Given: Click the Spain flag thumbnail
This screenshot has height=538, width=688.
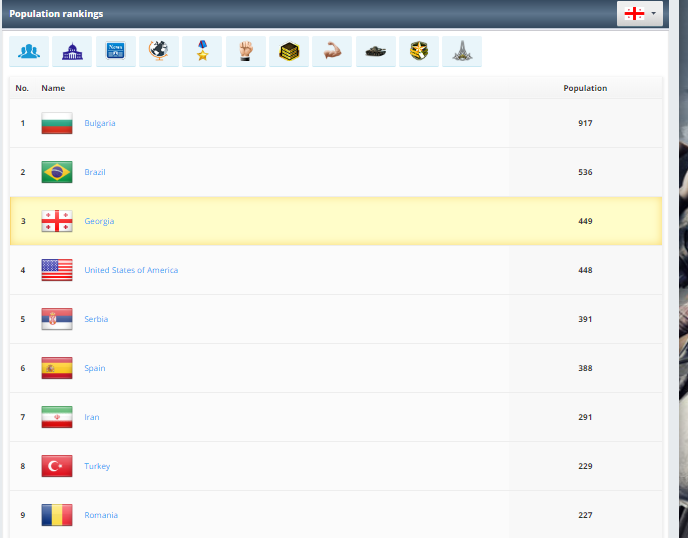Looking at the screenshot, I should click(57, 368).
